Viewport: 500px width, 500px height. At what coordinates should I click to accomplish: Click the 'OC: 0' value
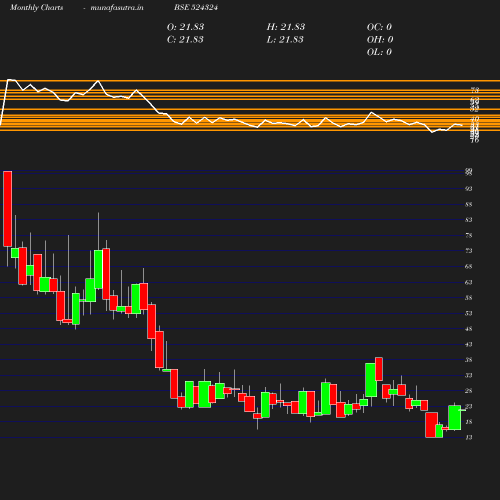coord(379,27)
